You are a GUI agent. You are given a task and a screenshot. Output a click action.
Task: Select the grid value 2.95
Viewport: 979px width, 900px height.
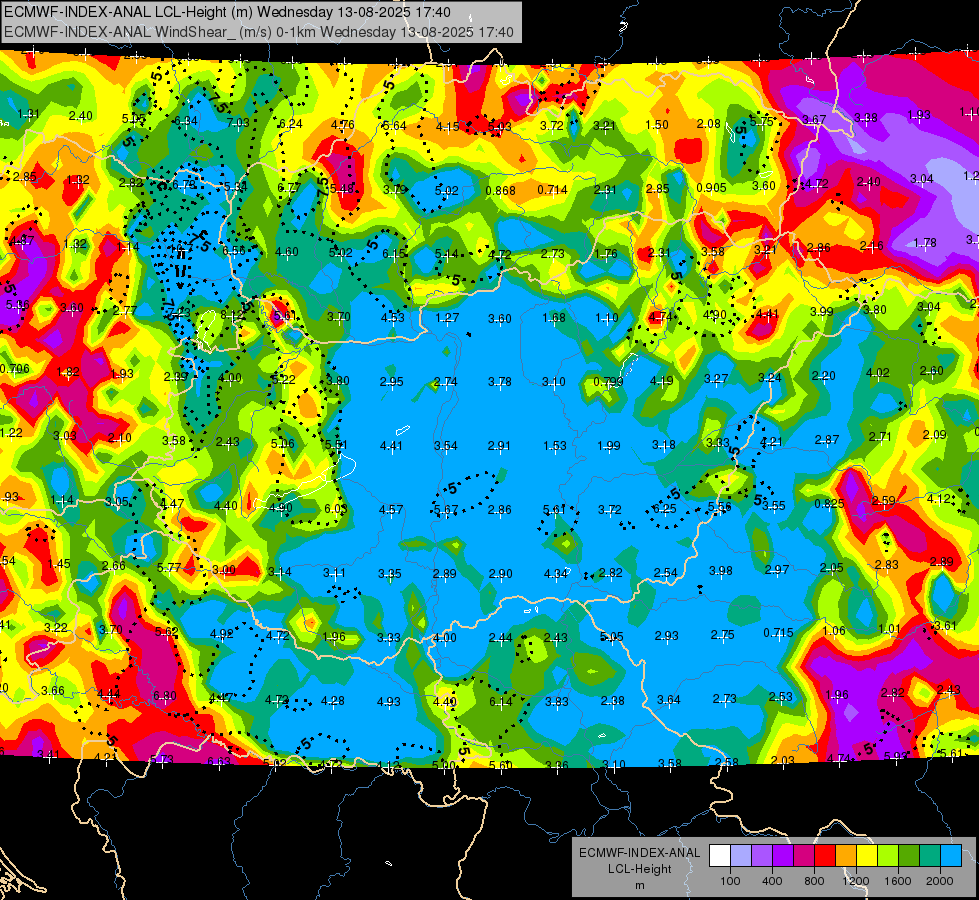[391, 381]
